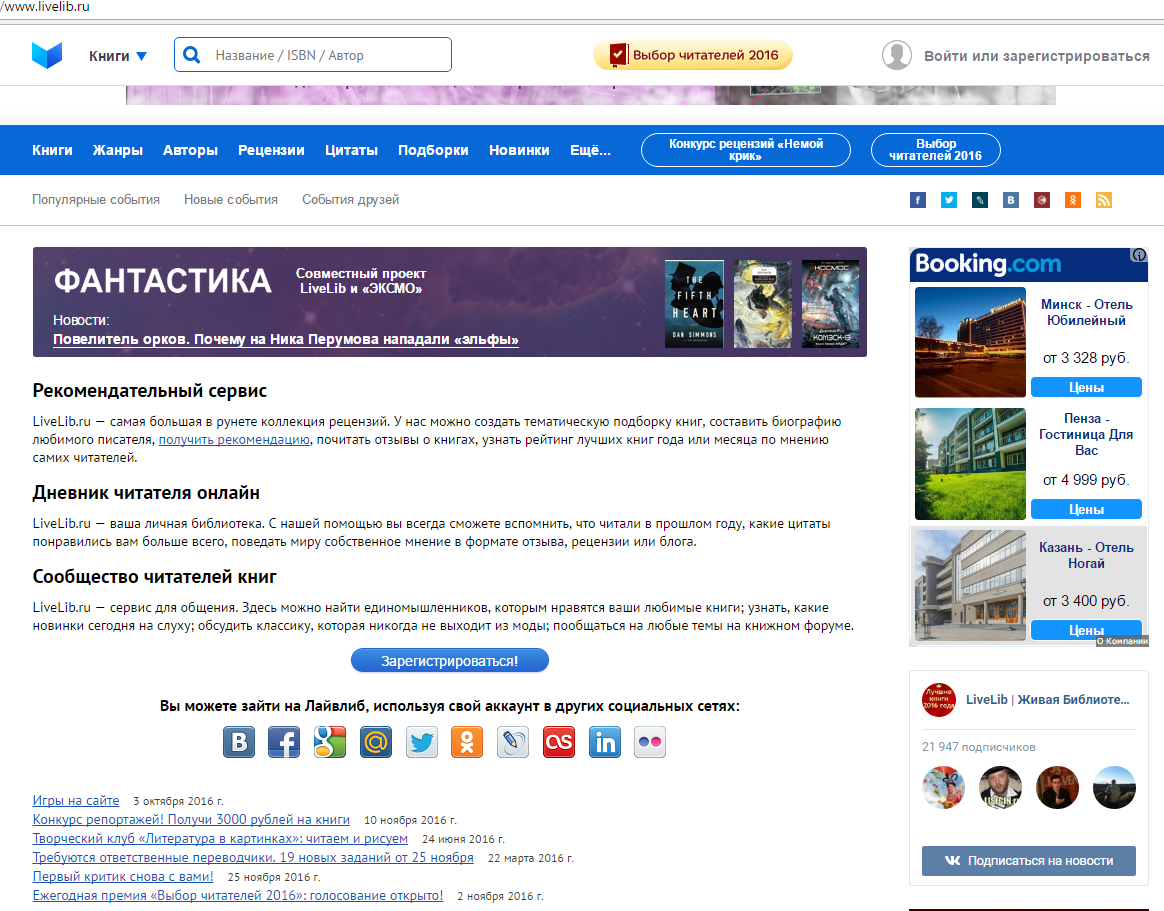
Task: Click the magnifier search icon
Action: point(192,55)
